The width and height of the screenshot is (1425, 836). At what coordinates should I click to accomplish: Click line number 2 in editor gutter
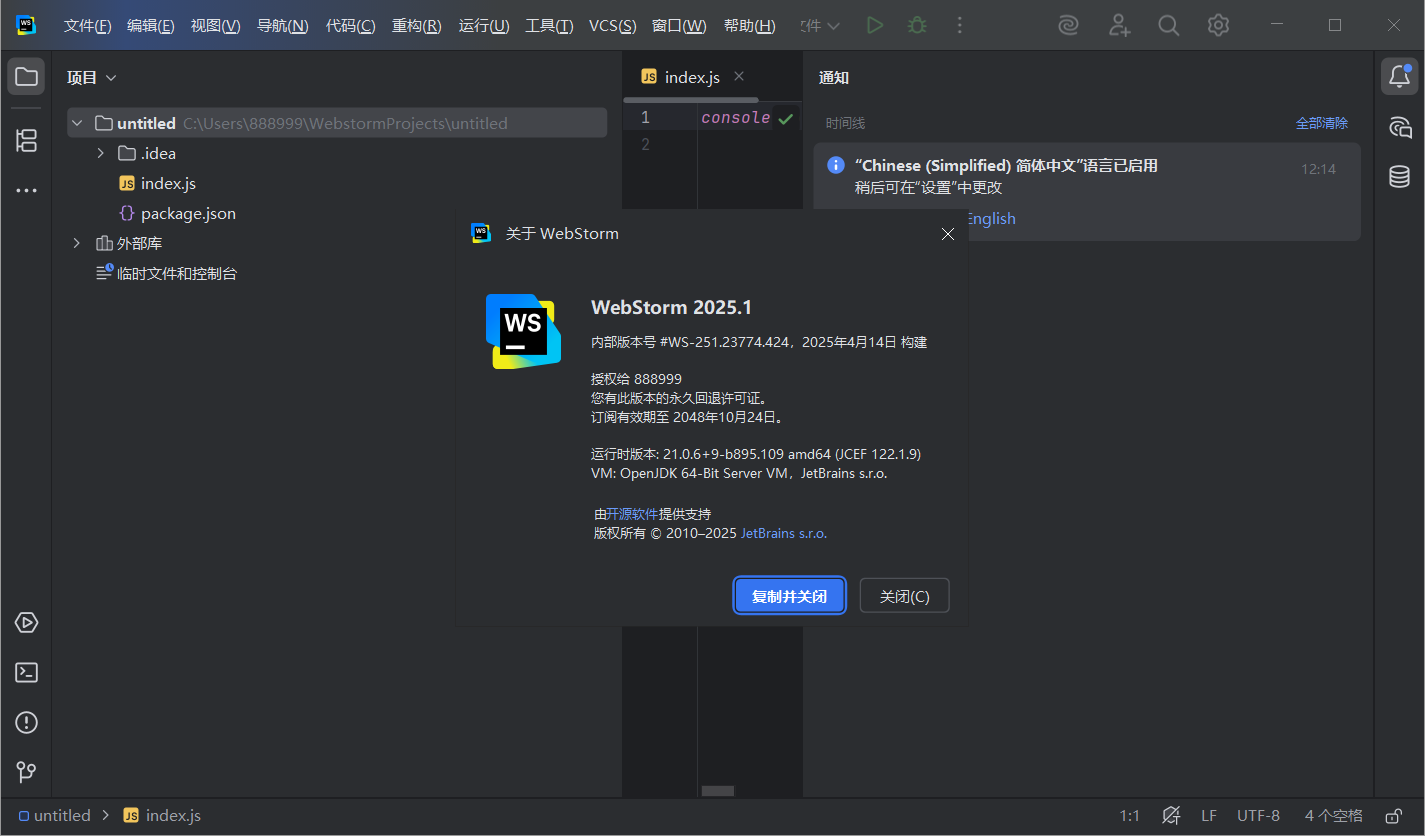click(x=645, y=145)
